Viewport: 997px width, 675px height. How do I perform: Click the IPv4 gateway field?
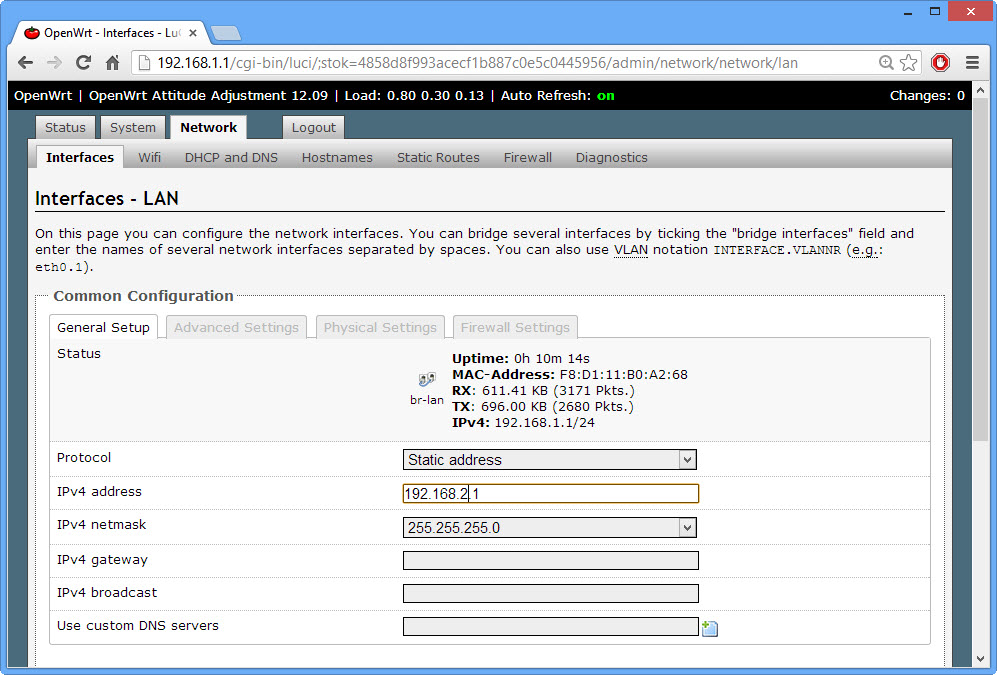(x=551, y=560)
